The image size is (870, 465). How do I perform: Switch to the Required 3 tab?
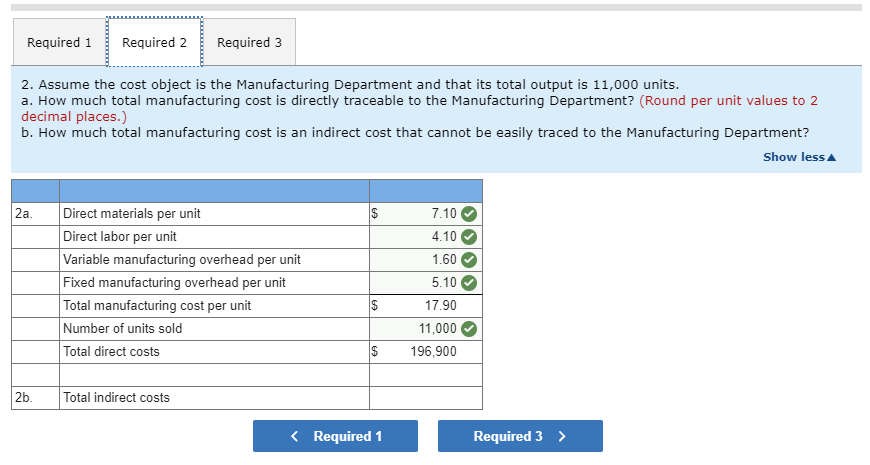[x=249, y=42]
